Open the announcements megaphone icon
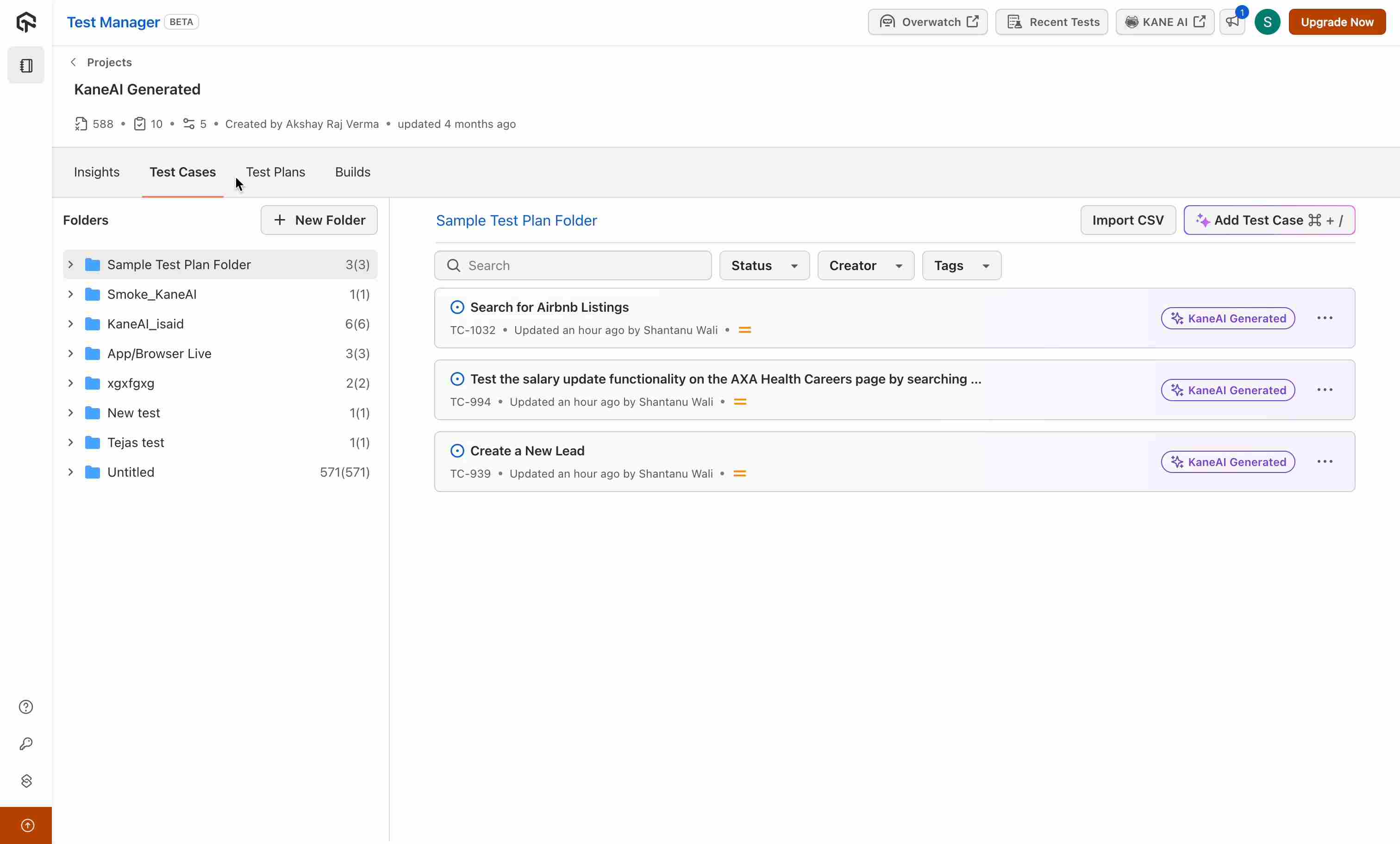This screenshot has height=844, width=1400. 1232,22
